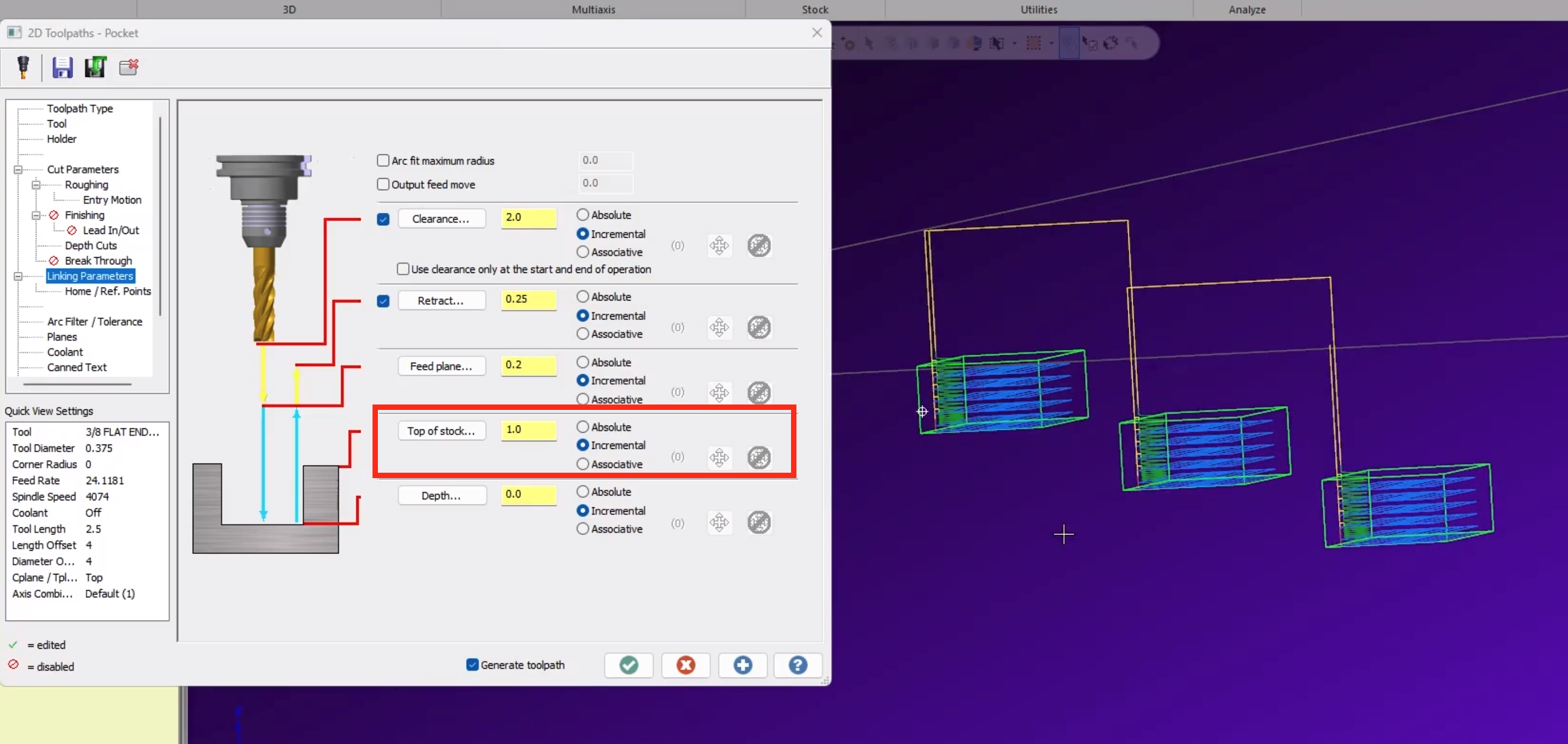1568x744 pixels.
Task: Click the add new toolpath plus icon
Action: point(742,665)
